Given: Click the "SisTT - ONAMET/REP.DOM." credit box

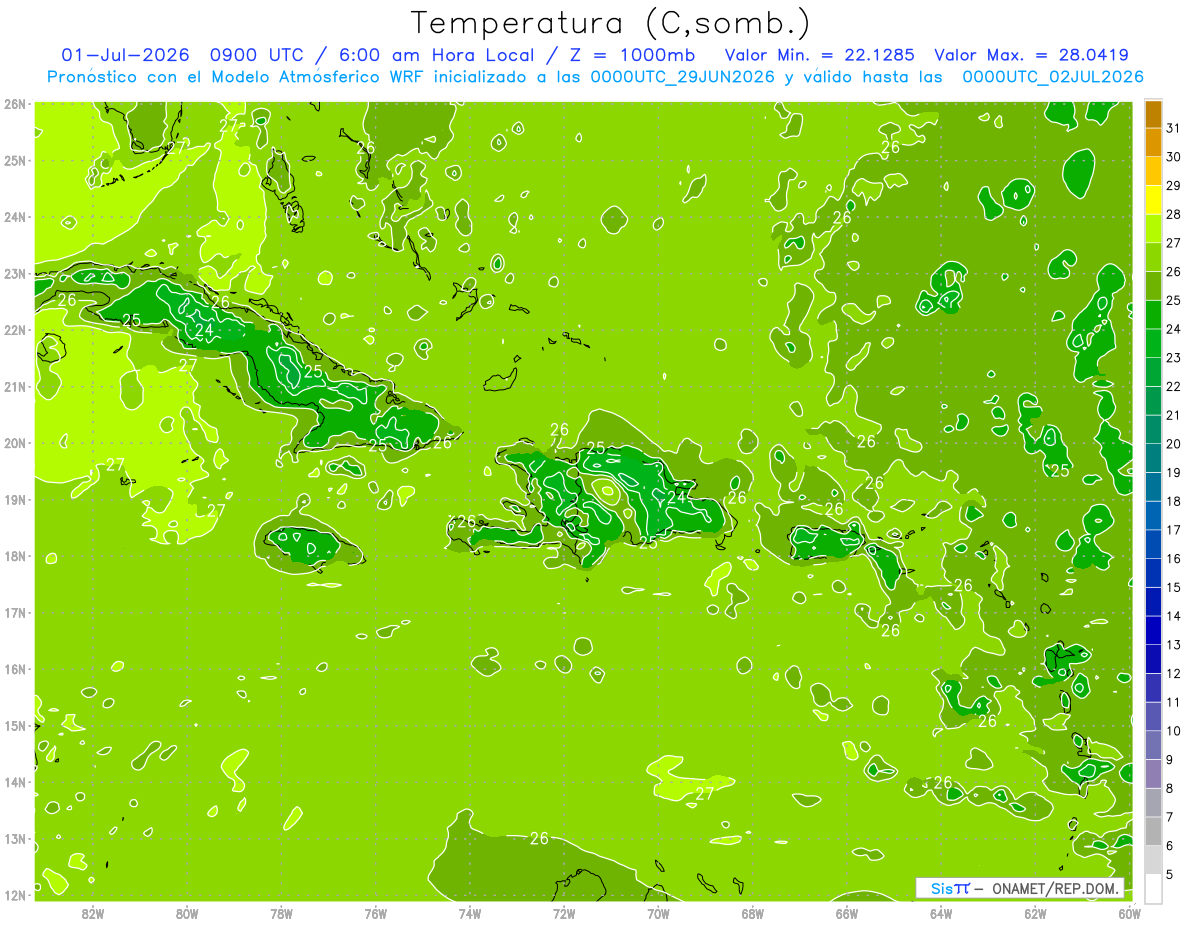Looking at the screenshot, I should [1020, 888].
